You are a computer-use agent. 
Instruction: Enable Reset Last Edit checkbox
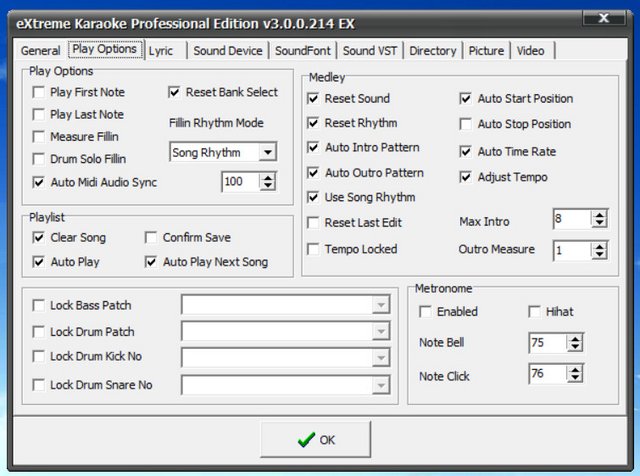pyautogui.click(x=313, y=223)
